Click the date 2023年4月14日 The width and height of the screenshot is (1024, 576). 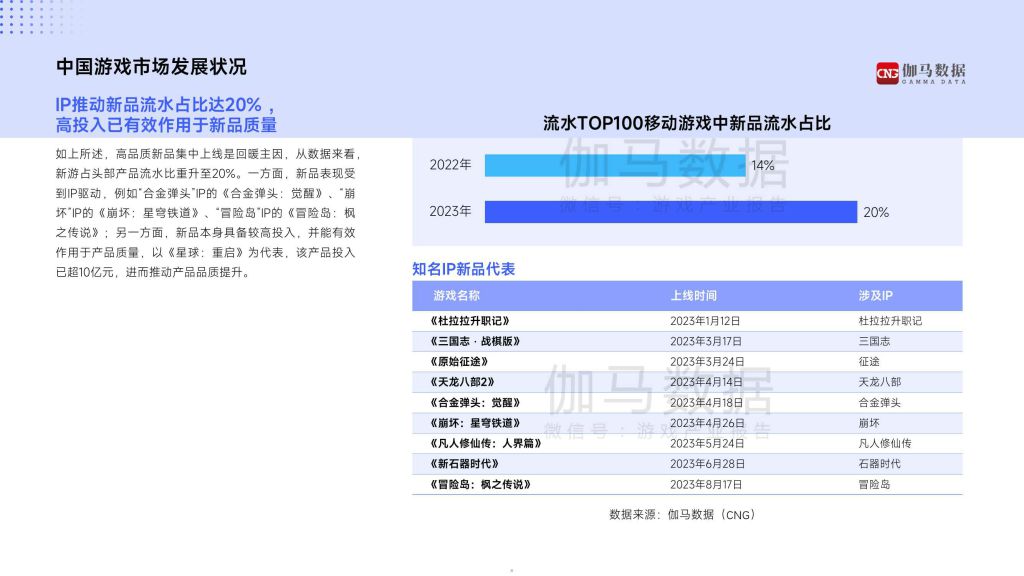click(x=706, y=381)
